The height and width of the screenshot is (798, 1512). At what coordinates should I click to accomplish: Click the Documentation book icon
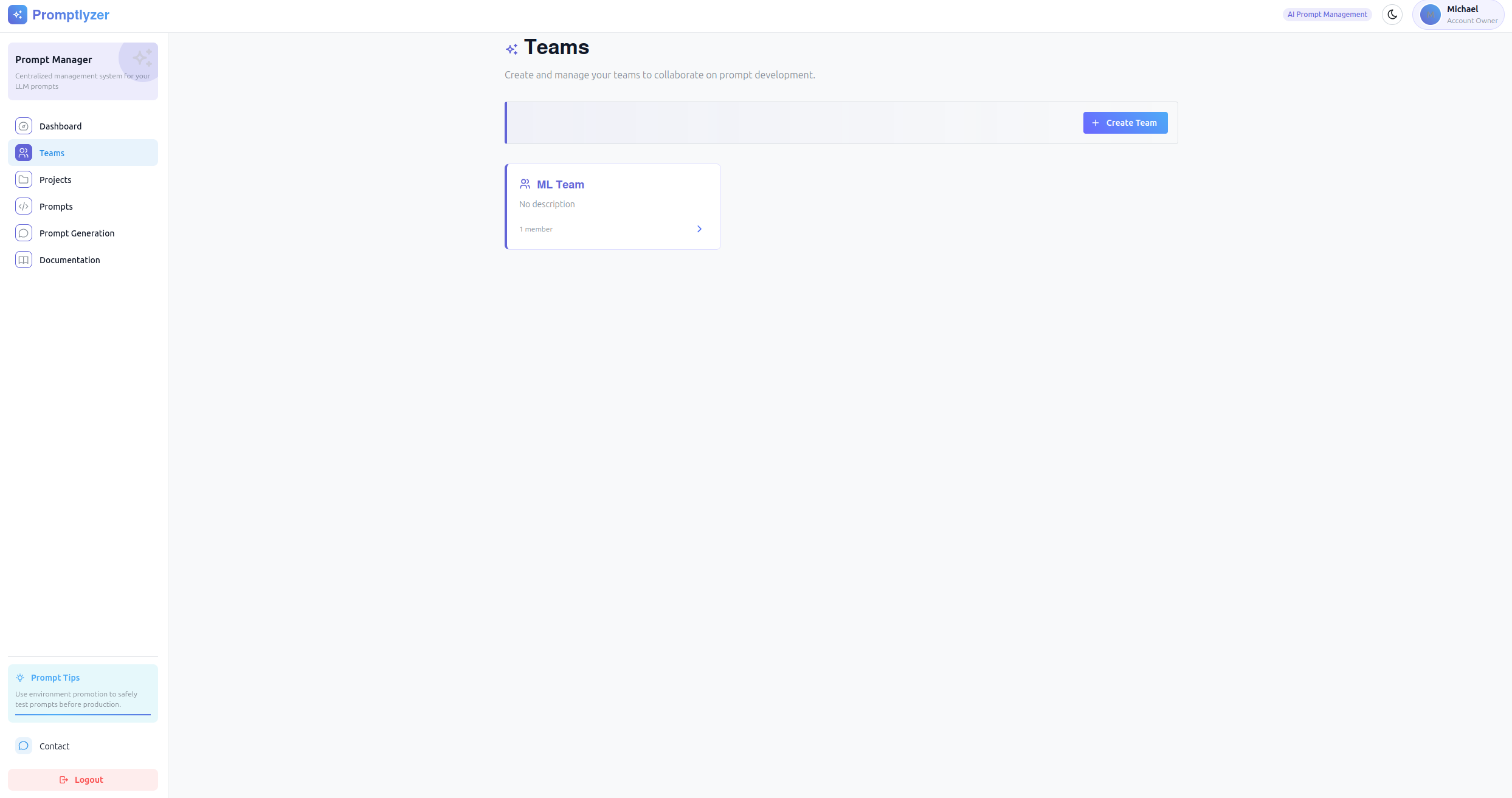pyautogui.click(x=24, y=260)
